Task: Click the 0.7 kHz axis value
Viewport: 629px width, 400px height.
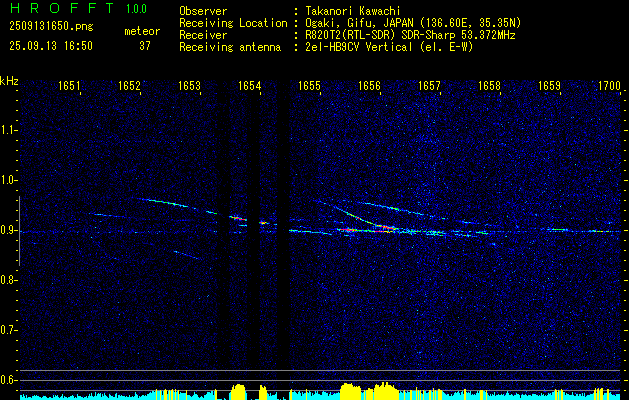Action: 7,330
